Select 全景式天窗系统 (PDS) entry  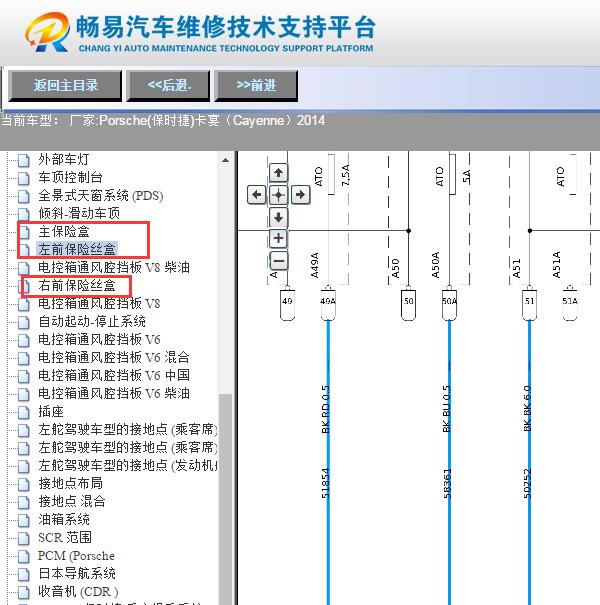(100, 195)
